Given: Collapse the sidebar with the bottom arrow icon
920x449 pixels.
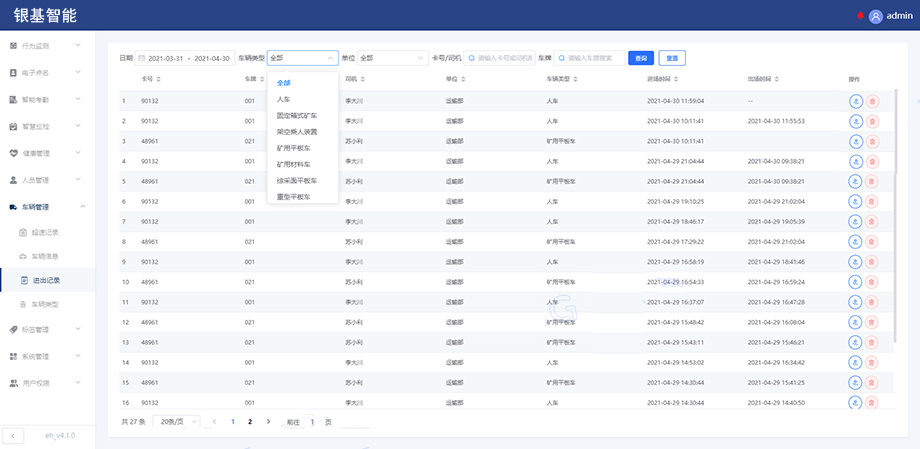Looking at the screenshot, I should pos(13,435).
